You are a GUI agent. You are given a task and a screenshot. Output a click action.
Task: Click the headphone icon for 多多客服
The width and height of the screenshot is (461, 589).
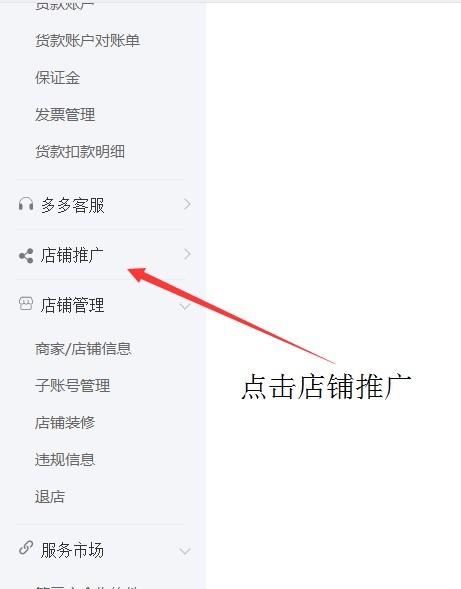coord(26,204)
